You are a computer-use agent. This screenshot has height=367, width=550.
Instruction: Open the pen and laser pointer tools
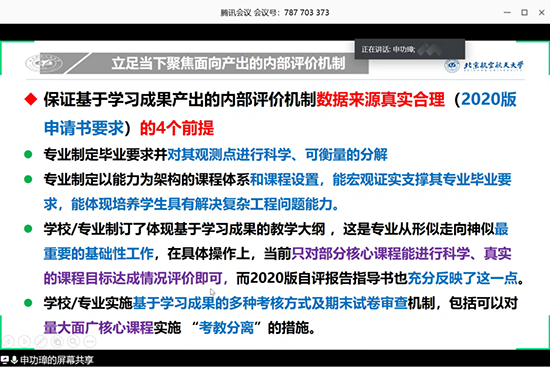41,341
